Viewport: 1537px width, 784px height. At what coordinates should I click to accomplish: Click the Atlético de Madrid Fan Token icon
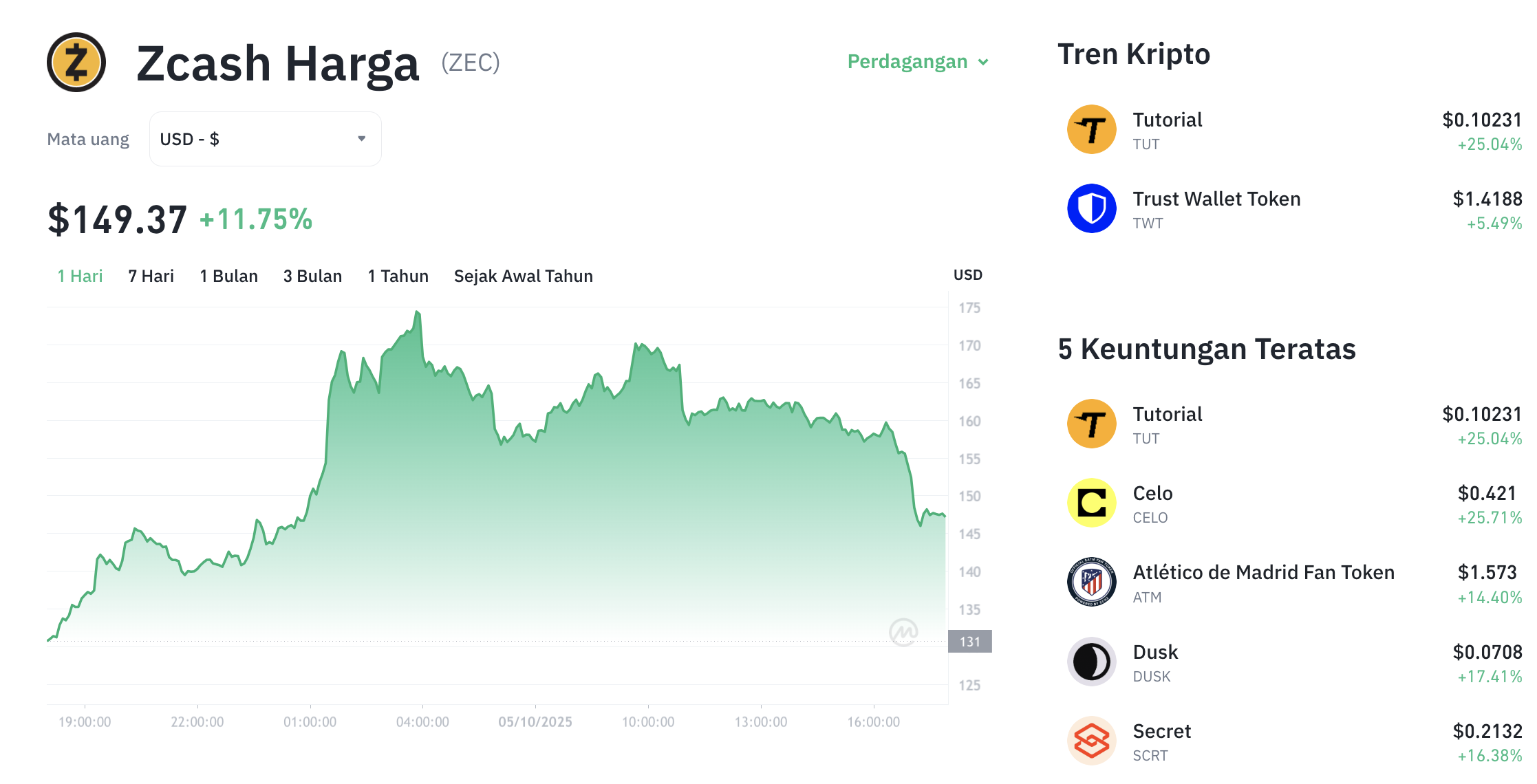[1091, 582]
